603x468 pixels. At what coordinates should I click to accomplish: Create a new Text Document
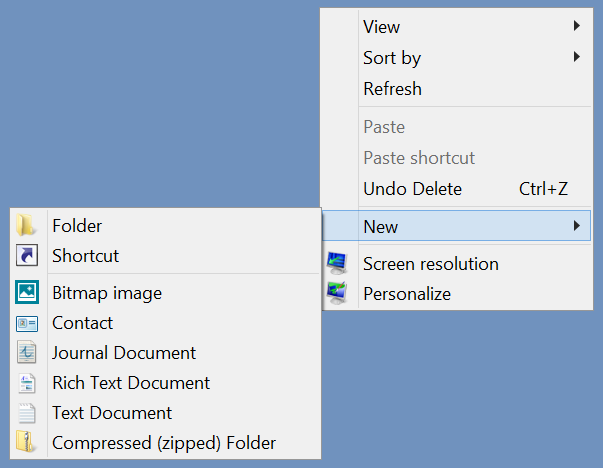pyautogui.click(x=166, y=413)
